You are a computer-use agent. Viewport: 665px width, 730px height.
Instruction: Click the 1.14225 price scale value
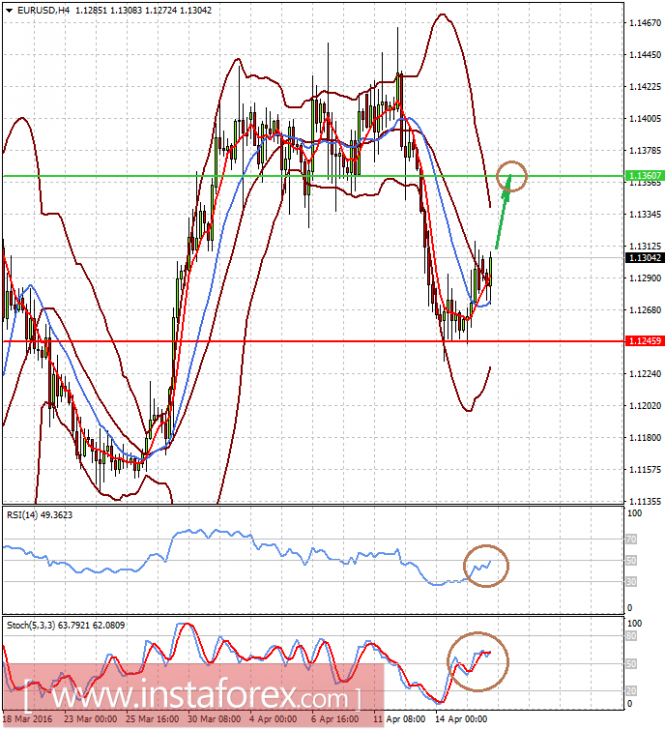tap(645, 87)
